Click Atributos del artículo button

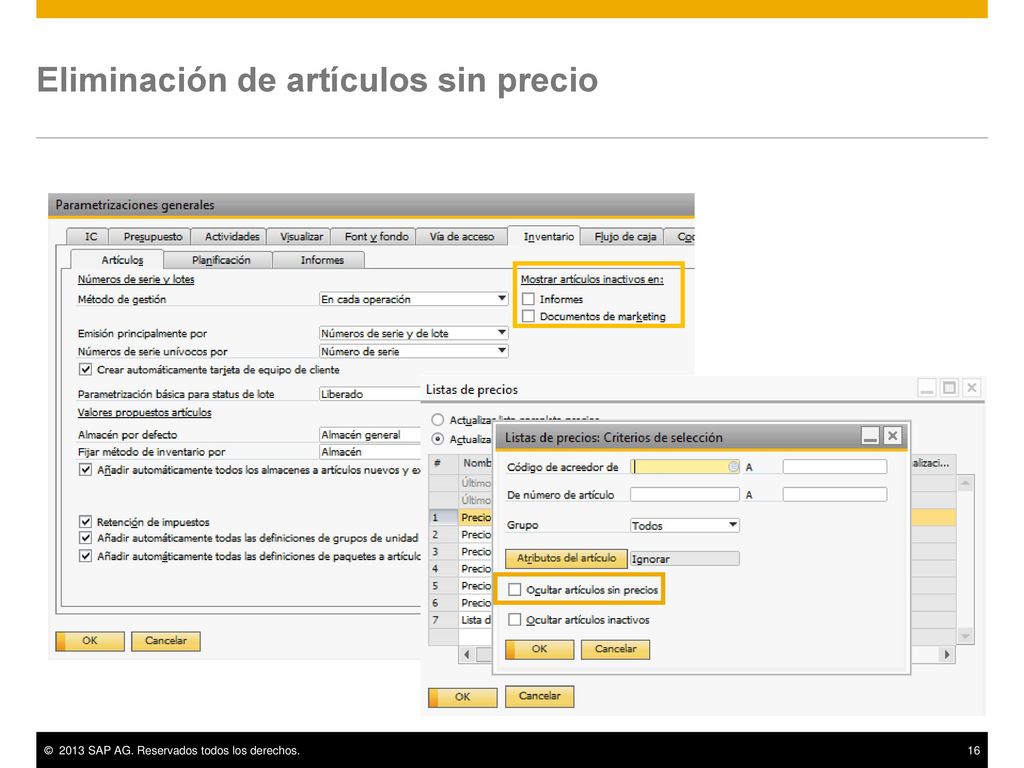566,558
